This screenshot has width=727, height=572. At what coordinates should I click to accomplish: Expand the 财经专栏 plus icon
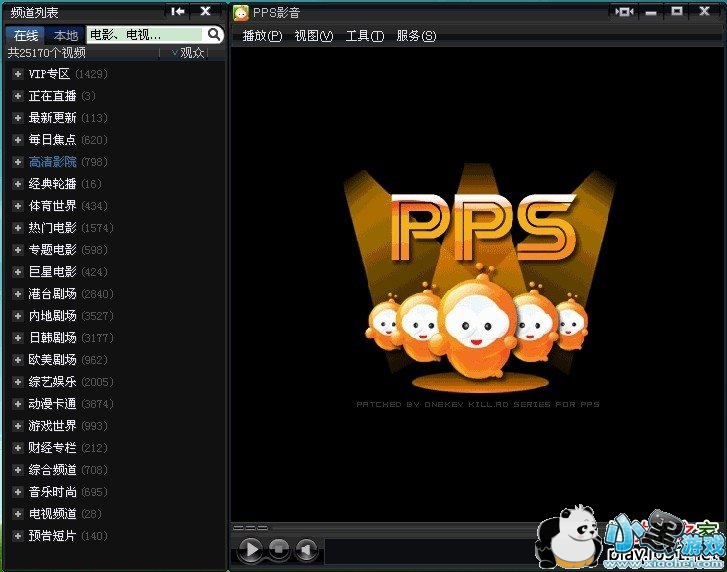pyautogui.click(x=18, y=448)
